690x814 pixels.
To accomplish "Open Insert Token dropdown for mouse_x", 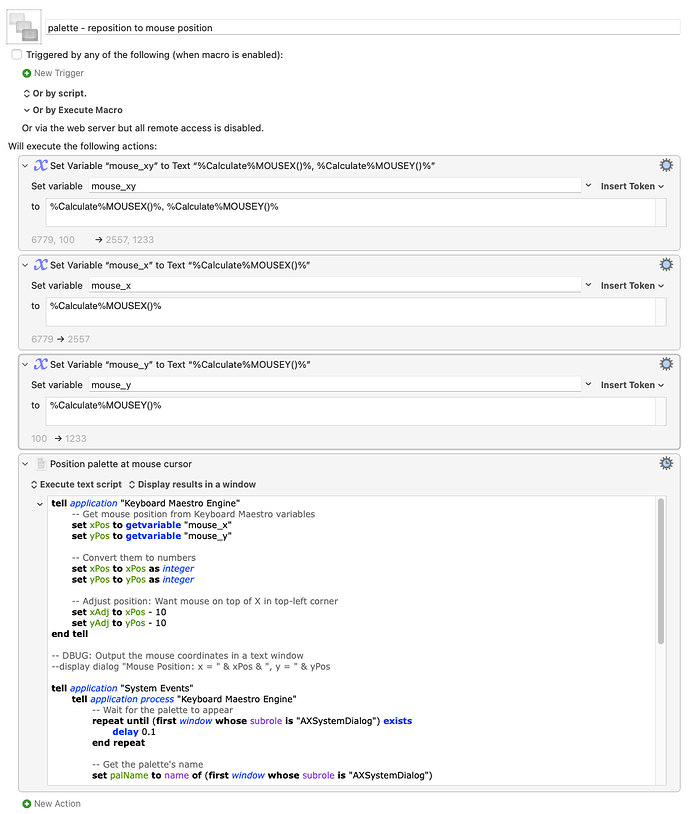I will click(x=632, y=286).
